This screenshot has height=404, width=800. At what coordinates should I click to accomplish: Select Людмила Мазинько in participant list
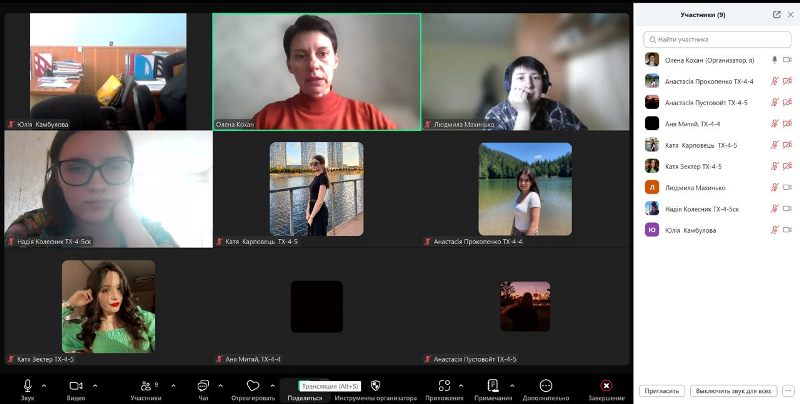717,188
